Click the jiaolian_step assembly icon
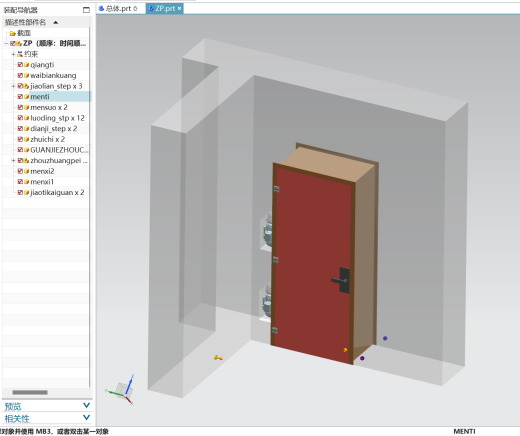The image size is (520, 436). click(26, 86)
